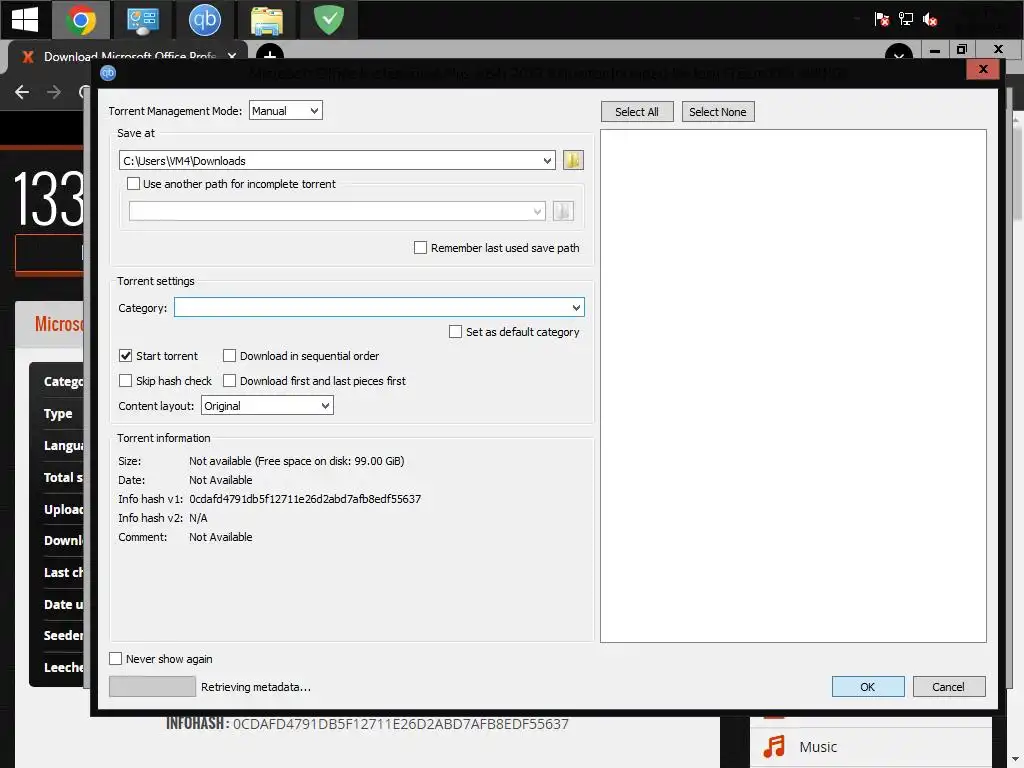Click the INFOHASH text on webpage
This screenshot has height=768, width=1024.
367,724
